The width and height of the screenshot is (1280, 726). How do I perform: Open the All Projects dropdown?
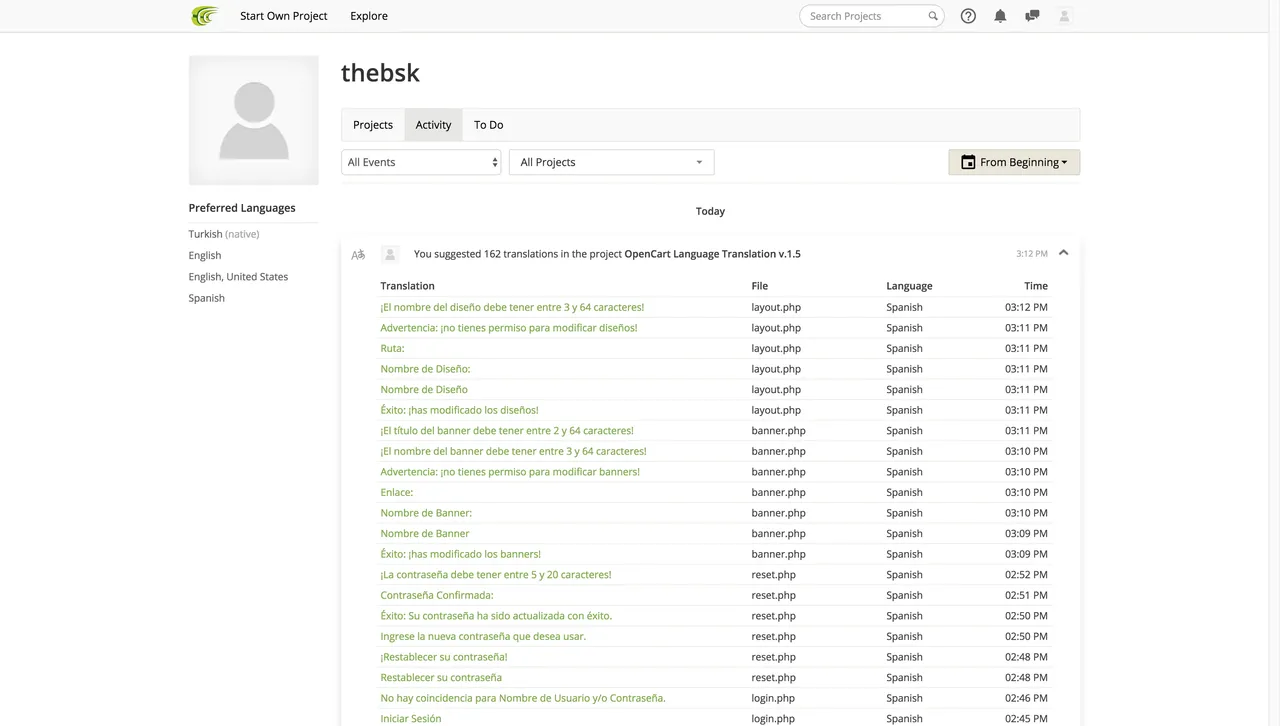click(x=612, y=162)
